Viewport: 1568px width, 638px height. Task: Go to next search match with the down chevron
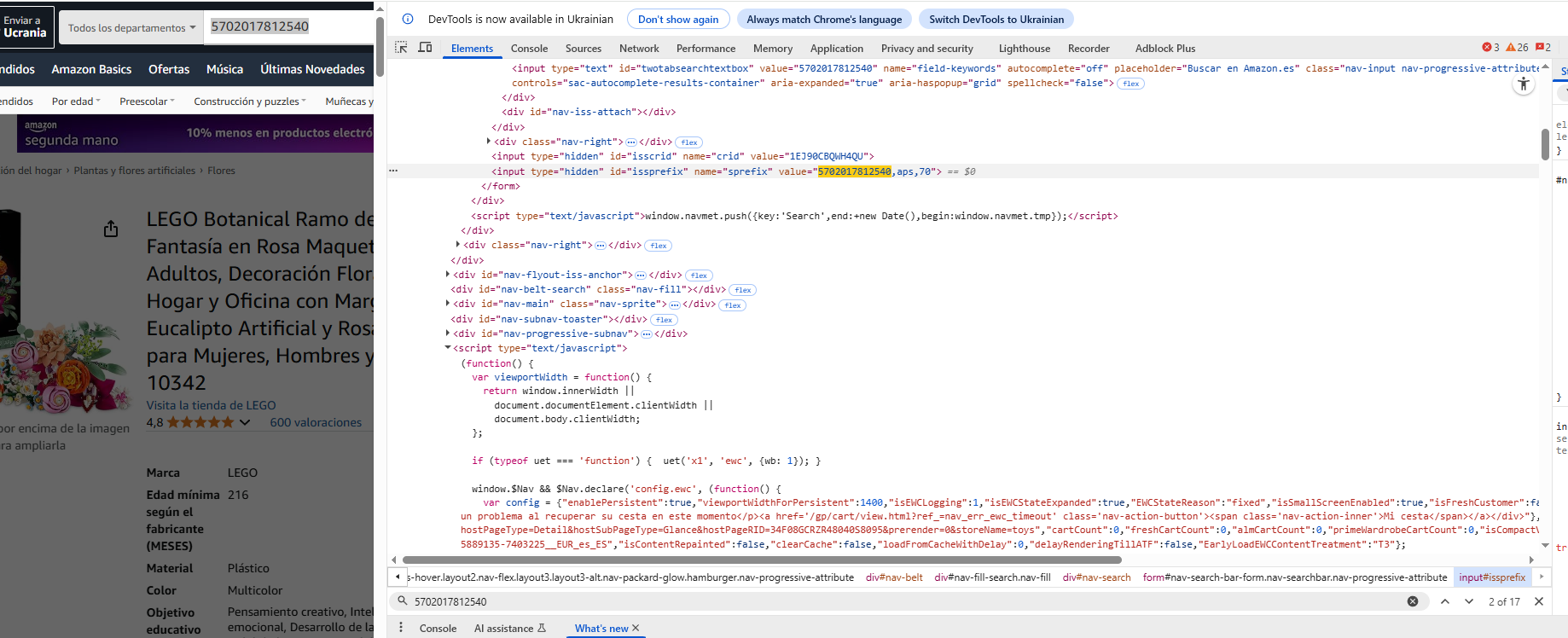click(1469, 601)
